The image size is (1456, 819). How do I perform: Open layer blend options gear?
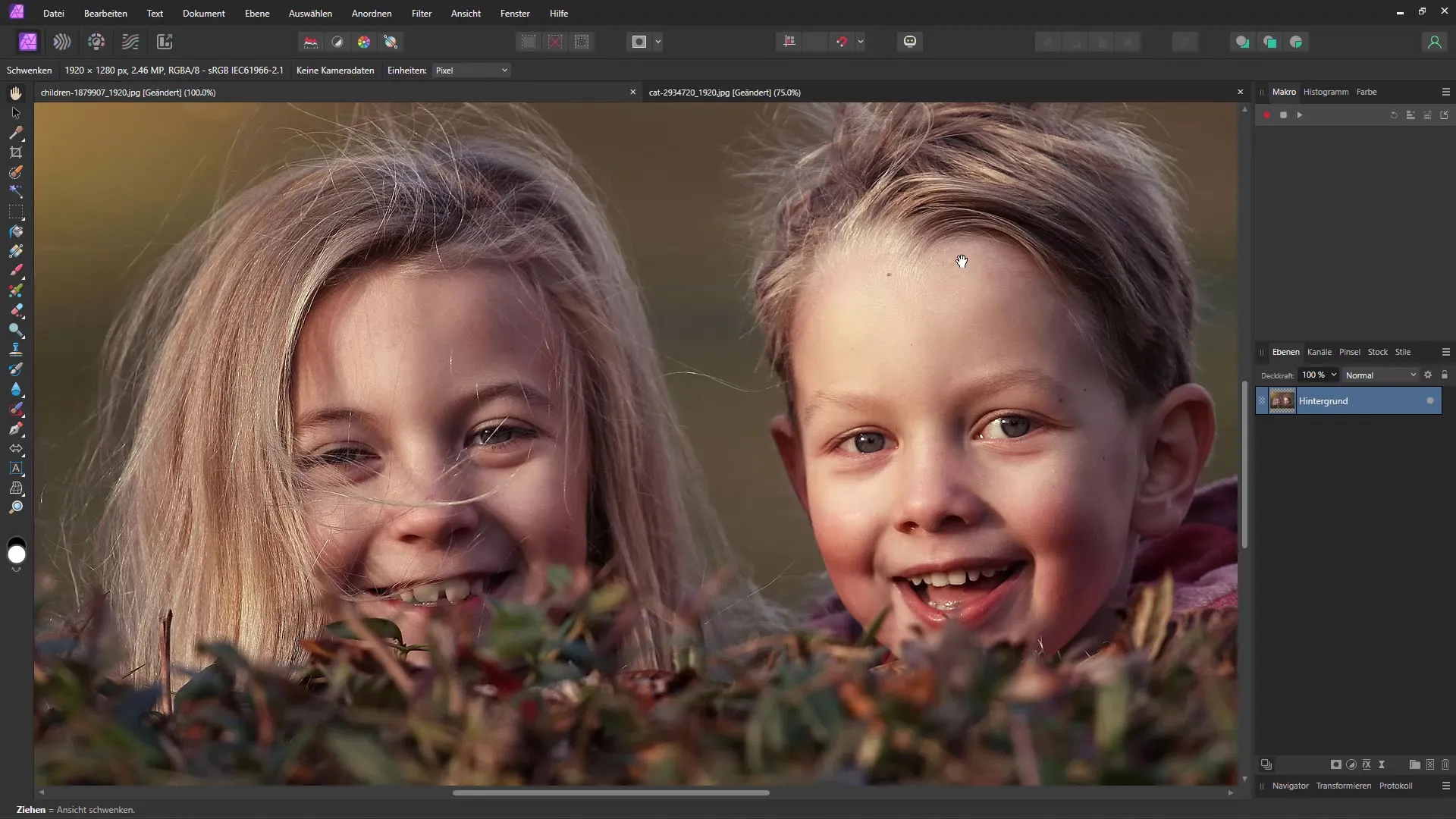point(1428,375)
